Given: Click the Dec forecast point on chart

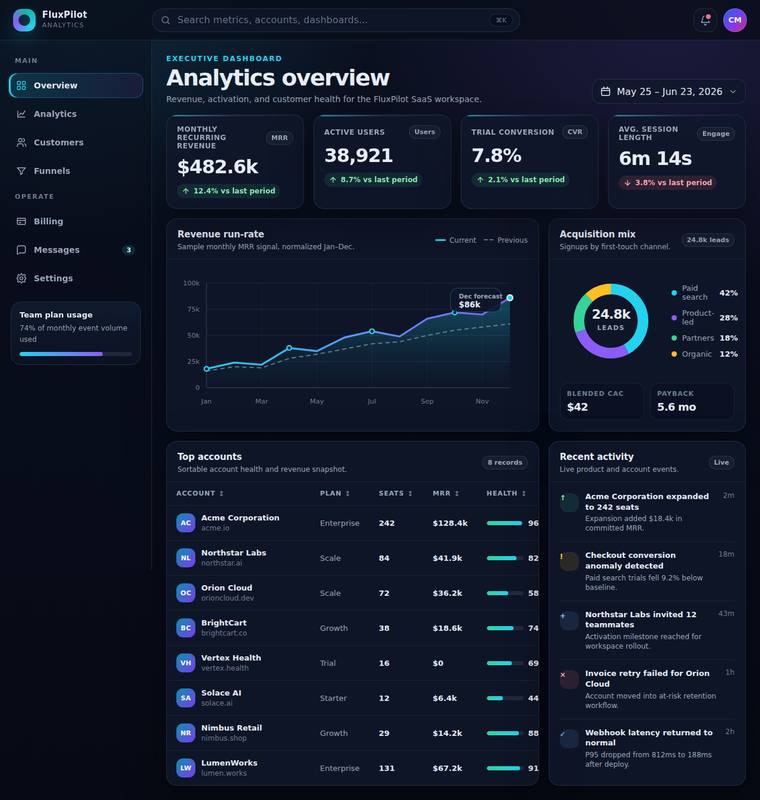Looking at the screenshot, I should tap(510, 297).
